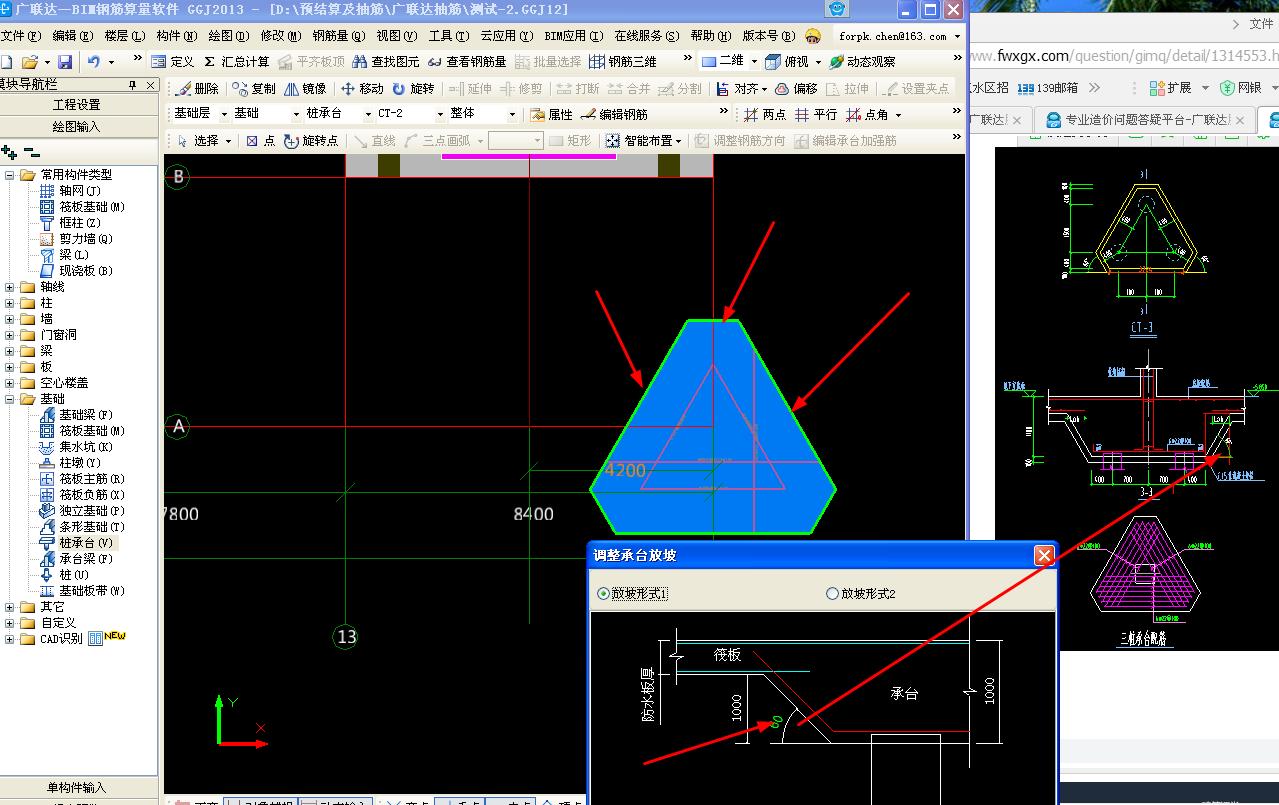Select 轴网(J) grid in the tree
Screen dimensions: 1279x805
pos(70,191)
